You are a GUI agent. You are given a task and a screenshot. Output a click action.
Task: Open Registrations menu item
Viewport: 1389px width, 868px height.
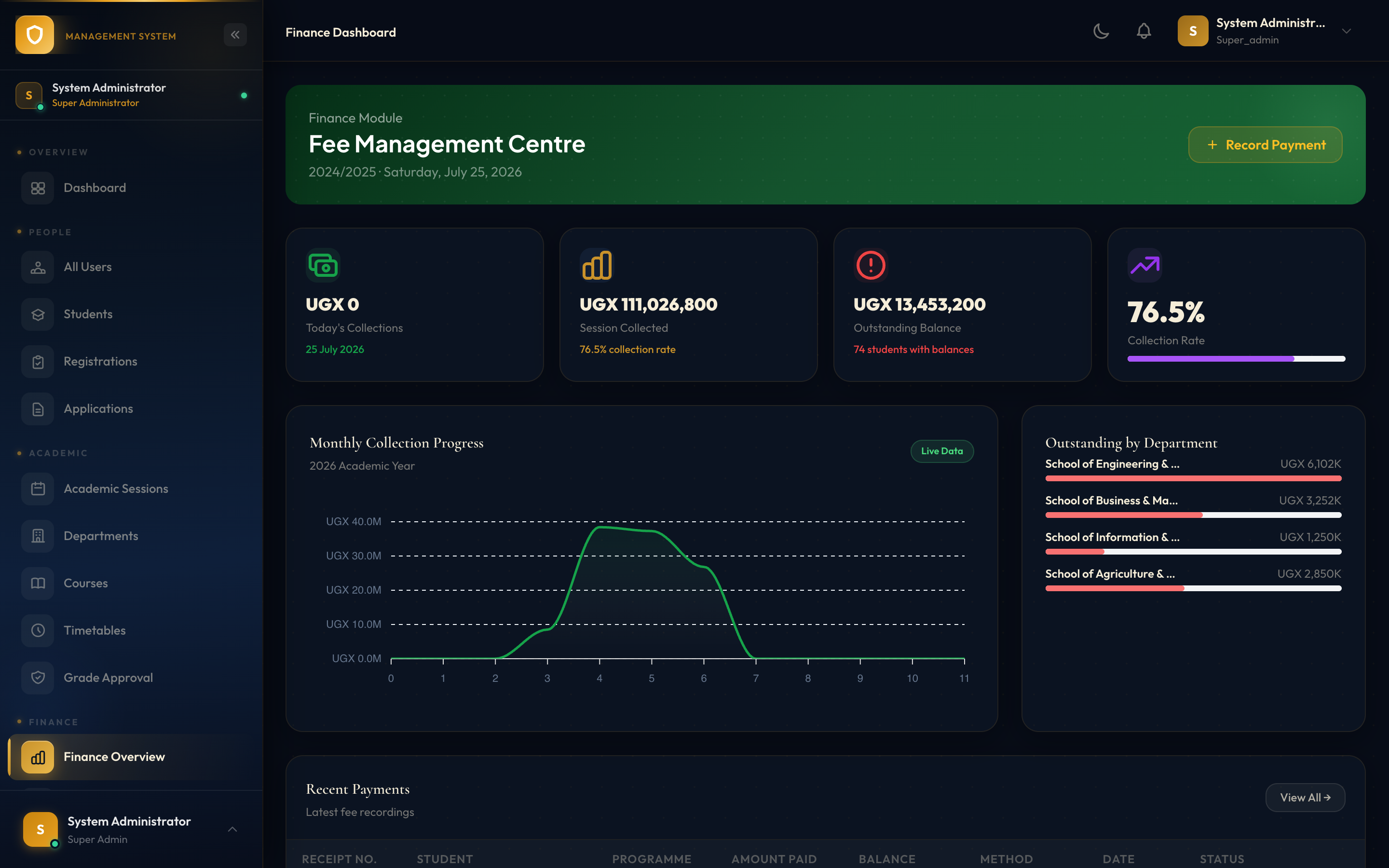pos(132,362)
